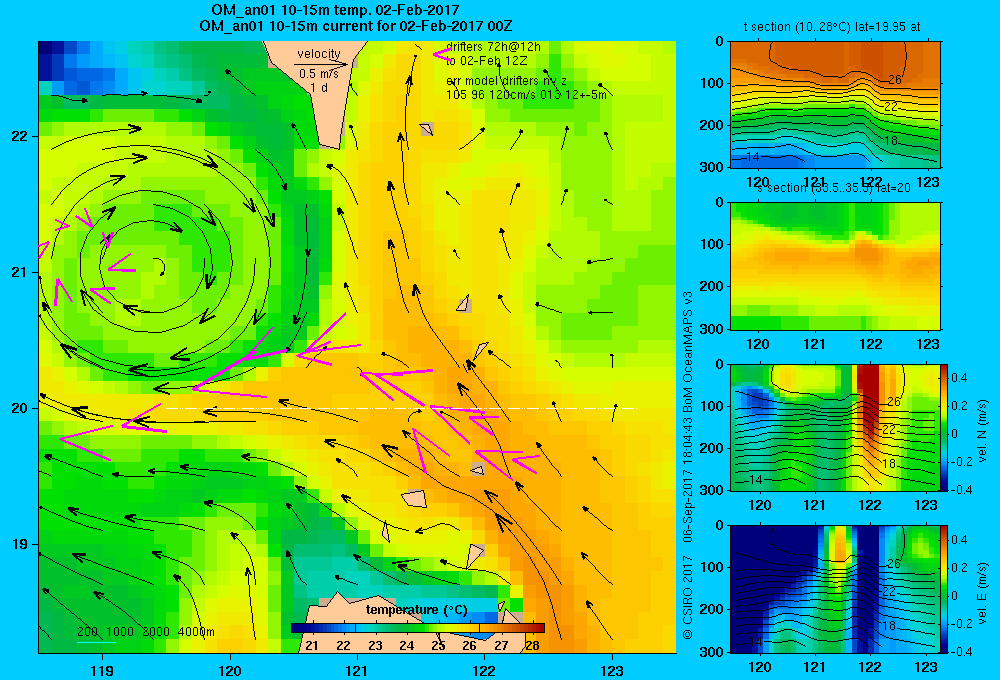Image resolution: width=1000 pixels, height=680 pixels.
Task: Click the "1 d" text under the velocity scale
Action: coord(319,87)
